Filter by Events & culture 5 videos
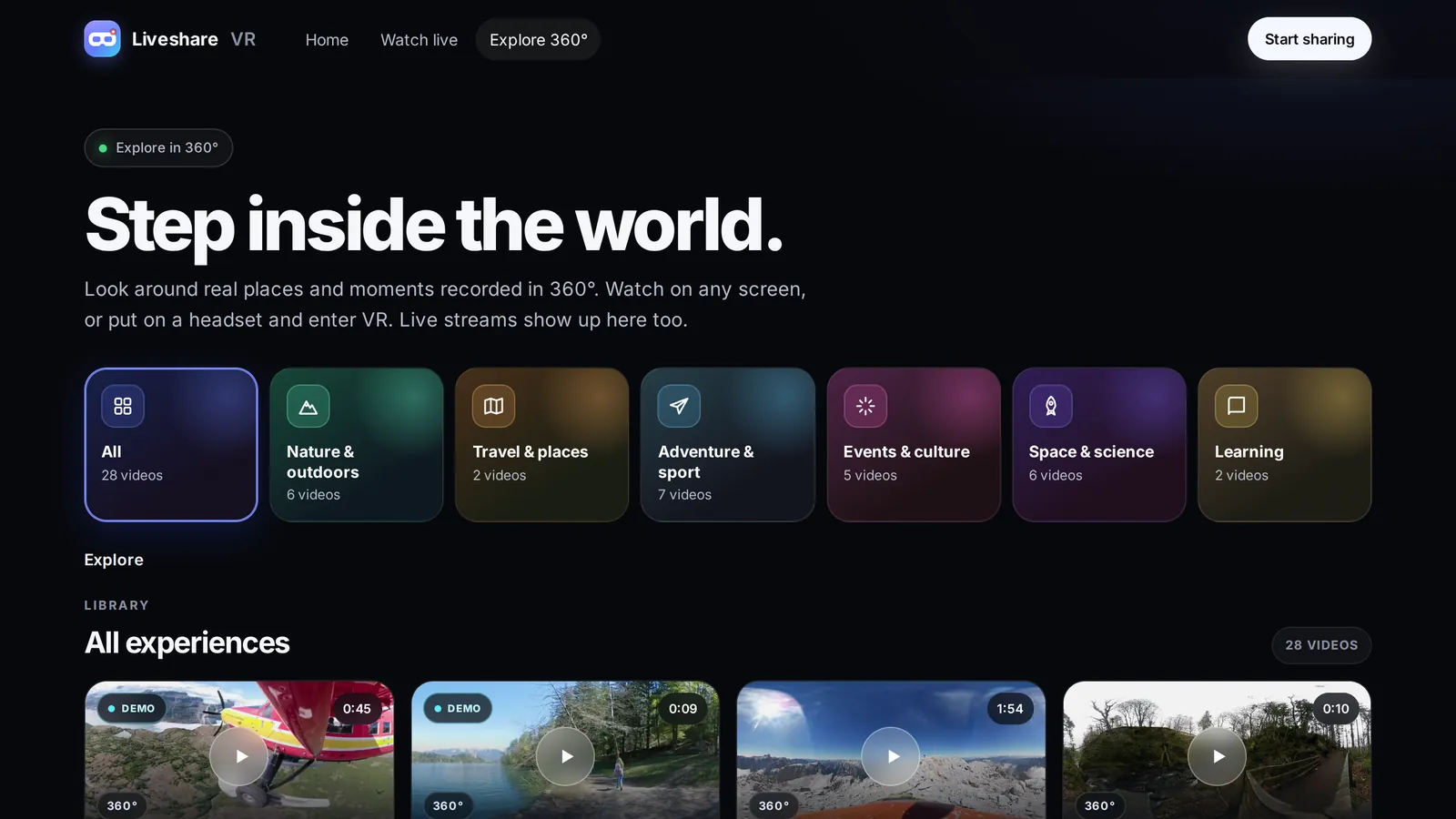Viewport: 1456px width, 819px height. 914,445
